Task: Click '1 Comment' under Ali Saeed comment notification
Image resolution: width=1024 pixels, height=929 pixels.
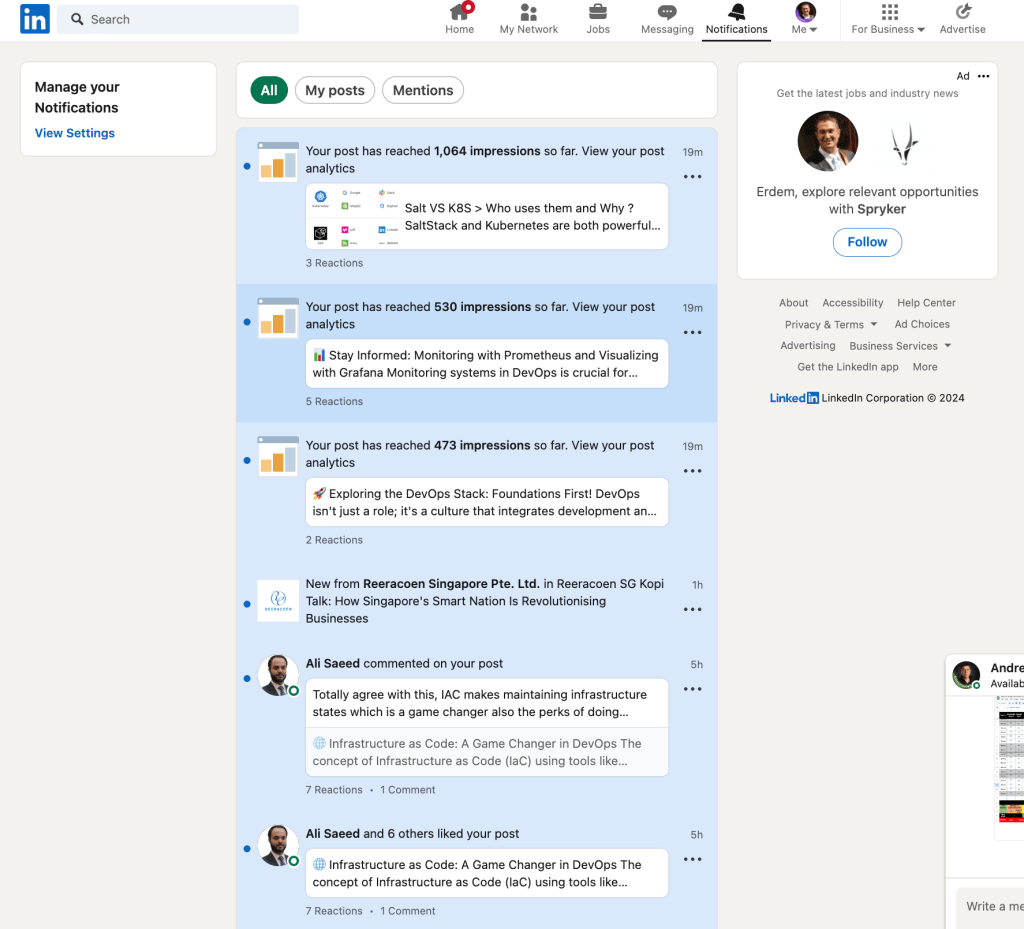Action: pos(408,790)
